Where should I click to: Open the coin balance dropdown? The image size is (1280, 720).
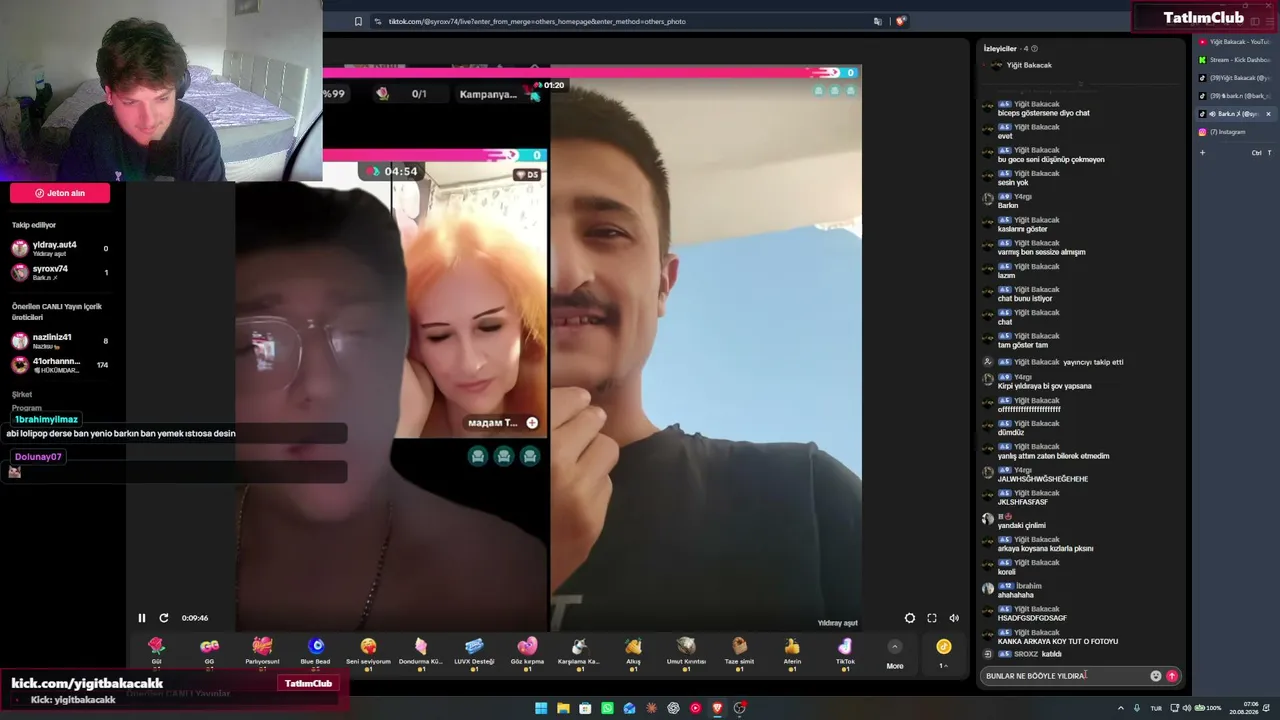(x=943, y=653)
